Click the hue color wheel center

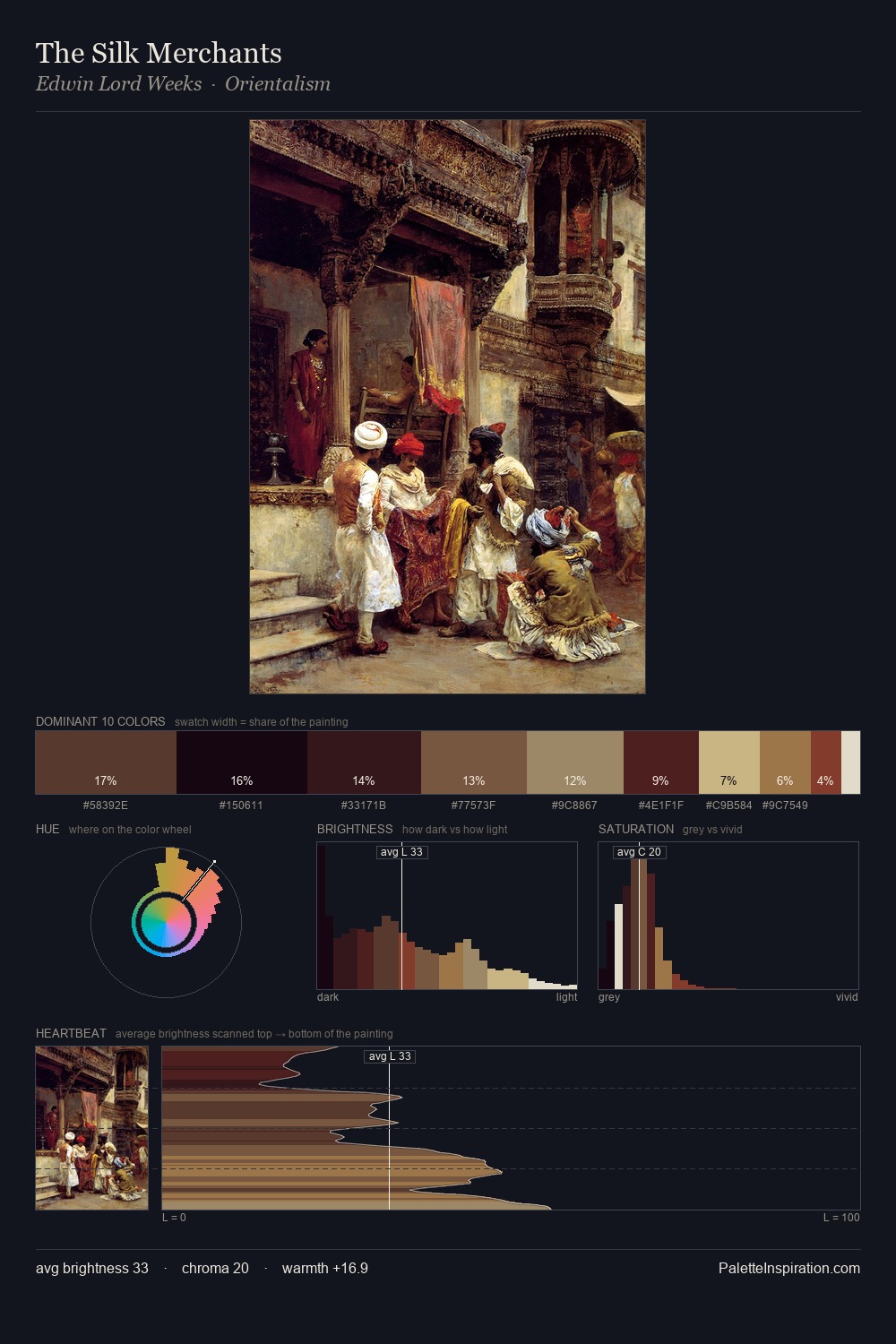[x=166, y=922]
